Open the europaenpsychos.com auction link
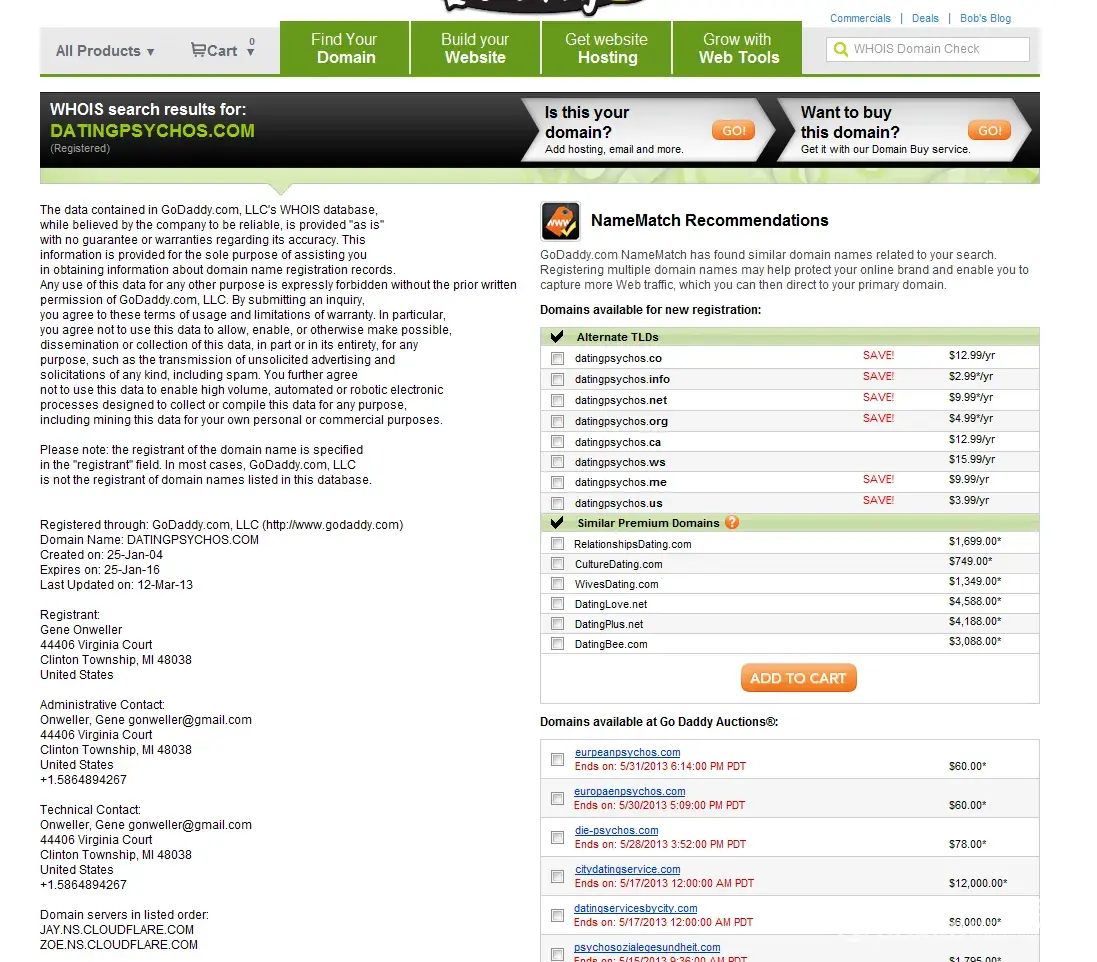 pos(630,791)
